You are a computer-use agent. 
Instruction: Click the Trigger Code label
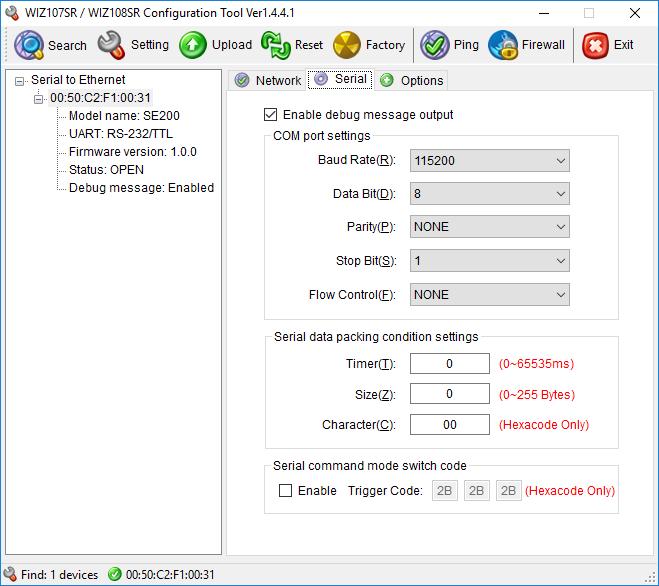(385, 491)
